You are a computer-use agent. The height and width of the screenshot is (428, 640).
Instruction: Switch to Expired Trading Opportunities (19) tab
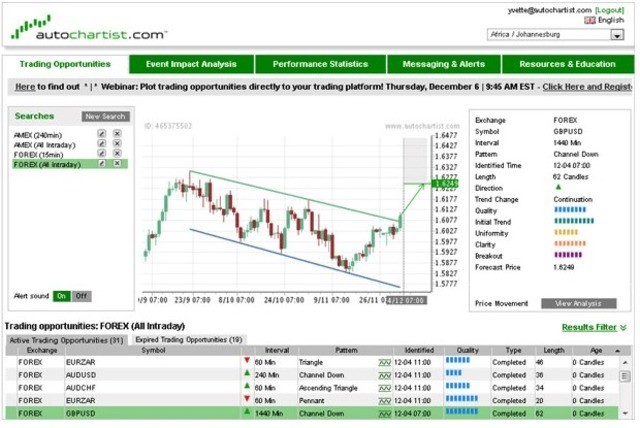coord(189,340)
